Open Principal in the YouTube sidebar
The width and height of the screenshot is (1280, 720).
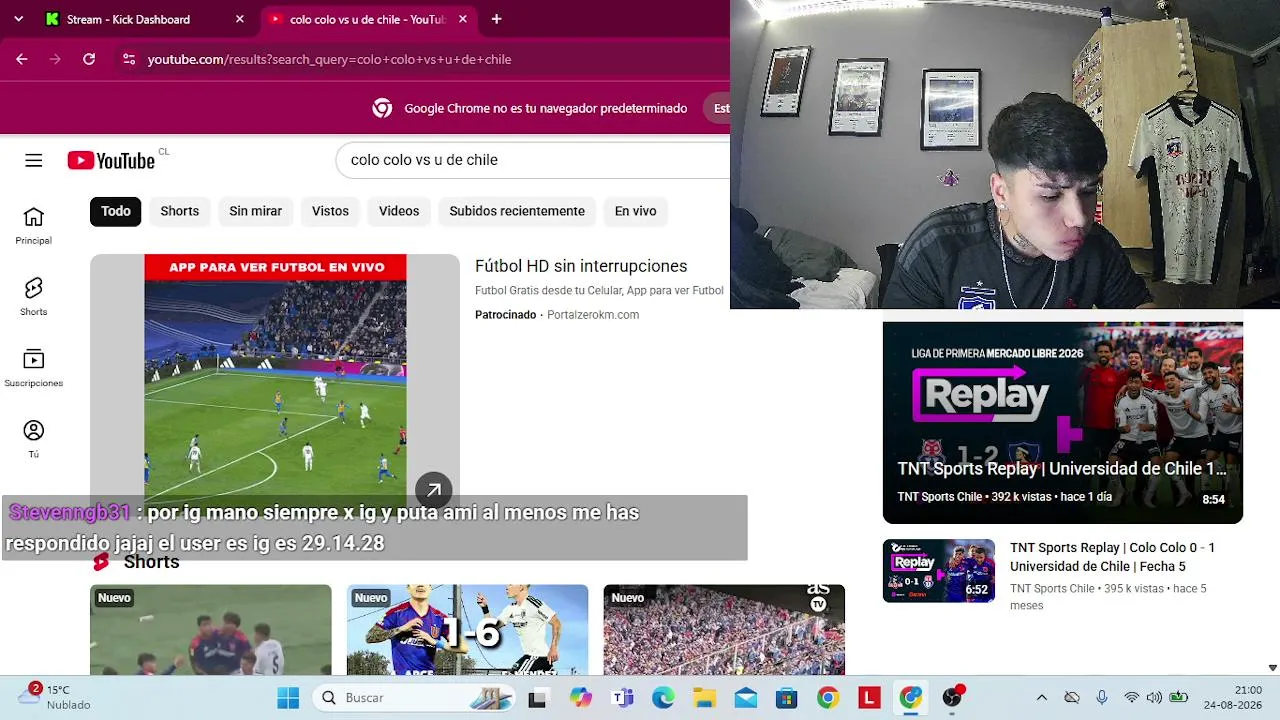pyautogui.click(x=33, y=225)
